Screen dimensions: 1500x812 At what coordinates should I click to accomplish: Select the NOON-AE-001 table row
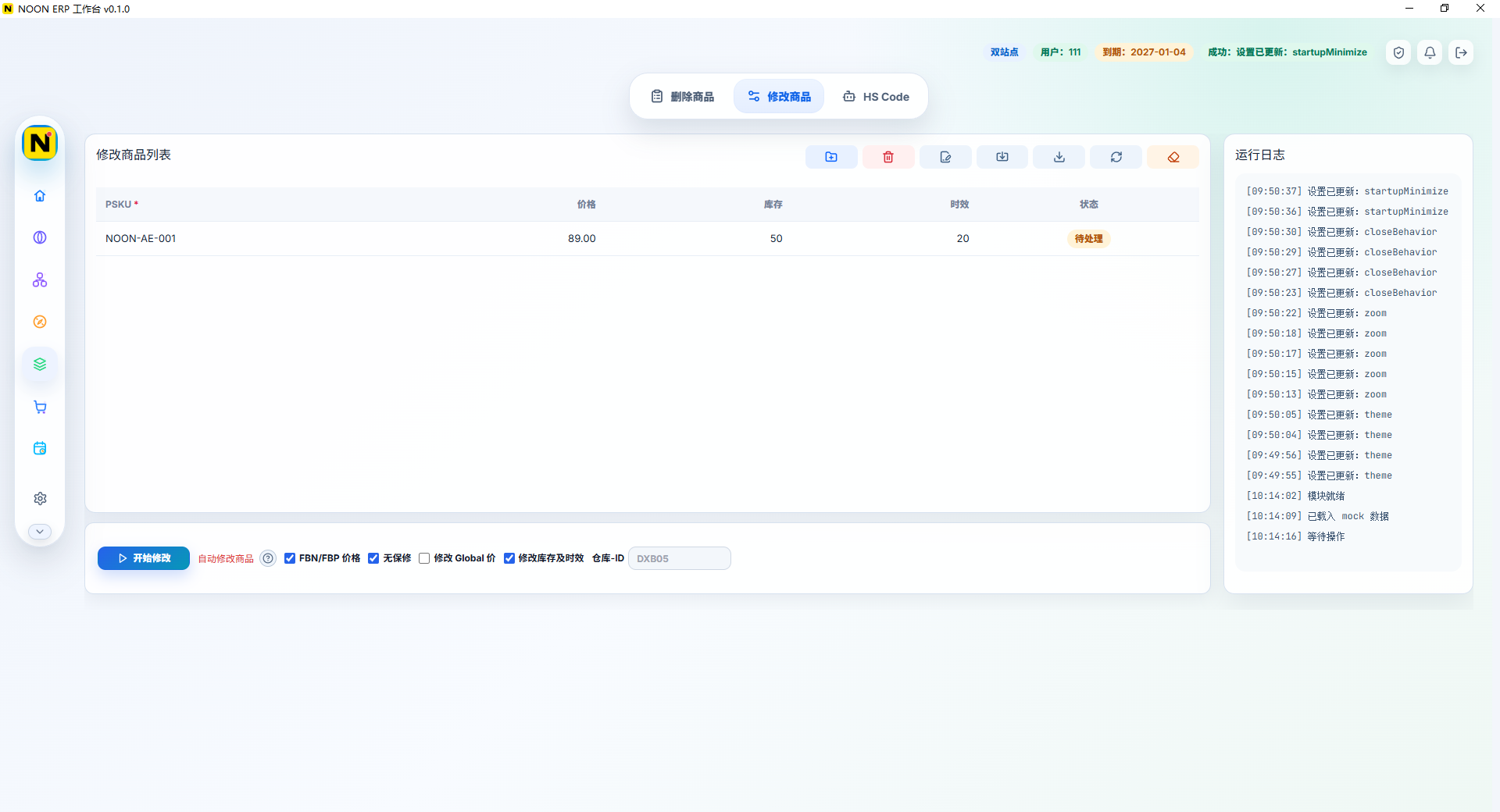coord(647,238)
